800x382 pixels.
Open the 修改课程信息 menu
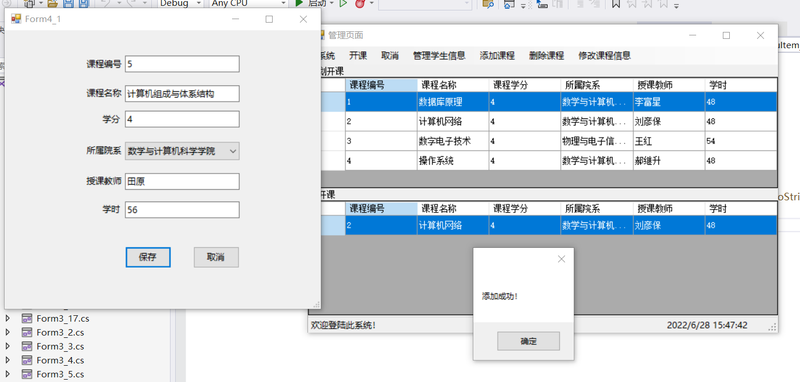click(605, 56)
